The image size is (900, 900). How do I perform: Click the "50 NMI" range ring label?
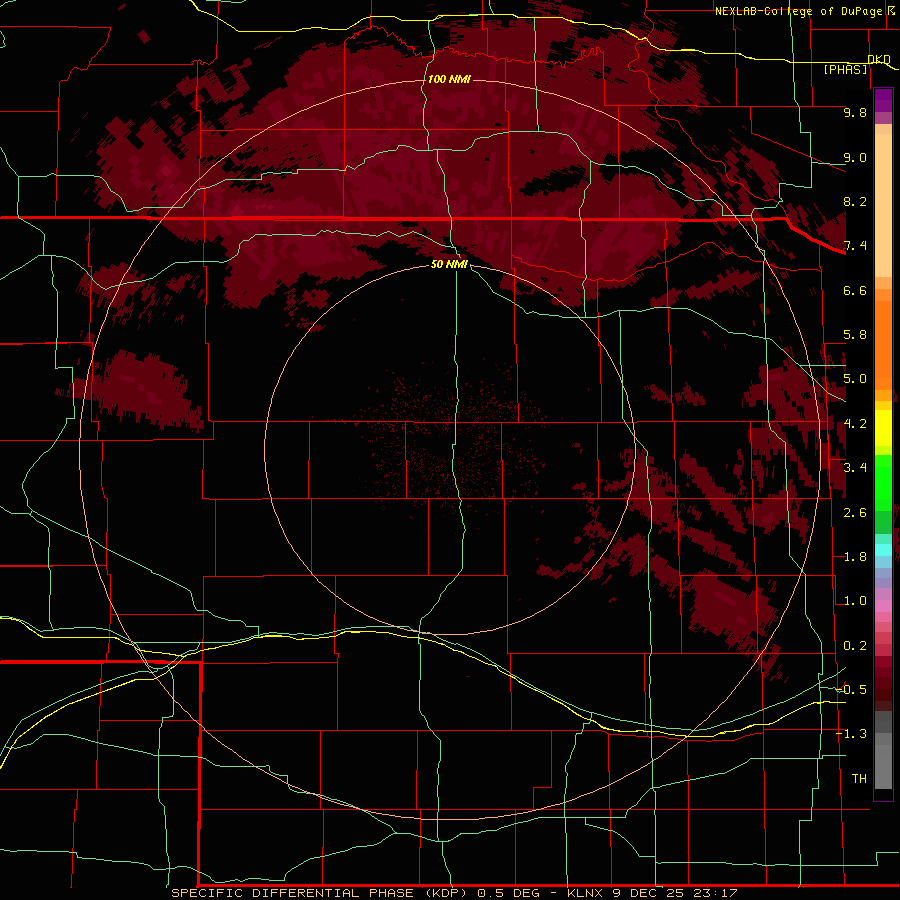pyautogui.click(x=449, y=264)
